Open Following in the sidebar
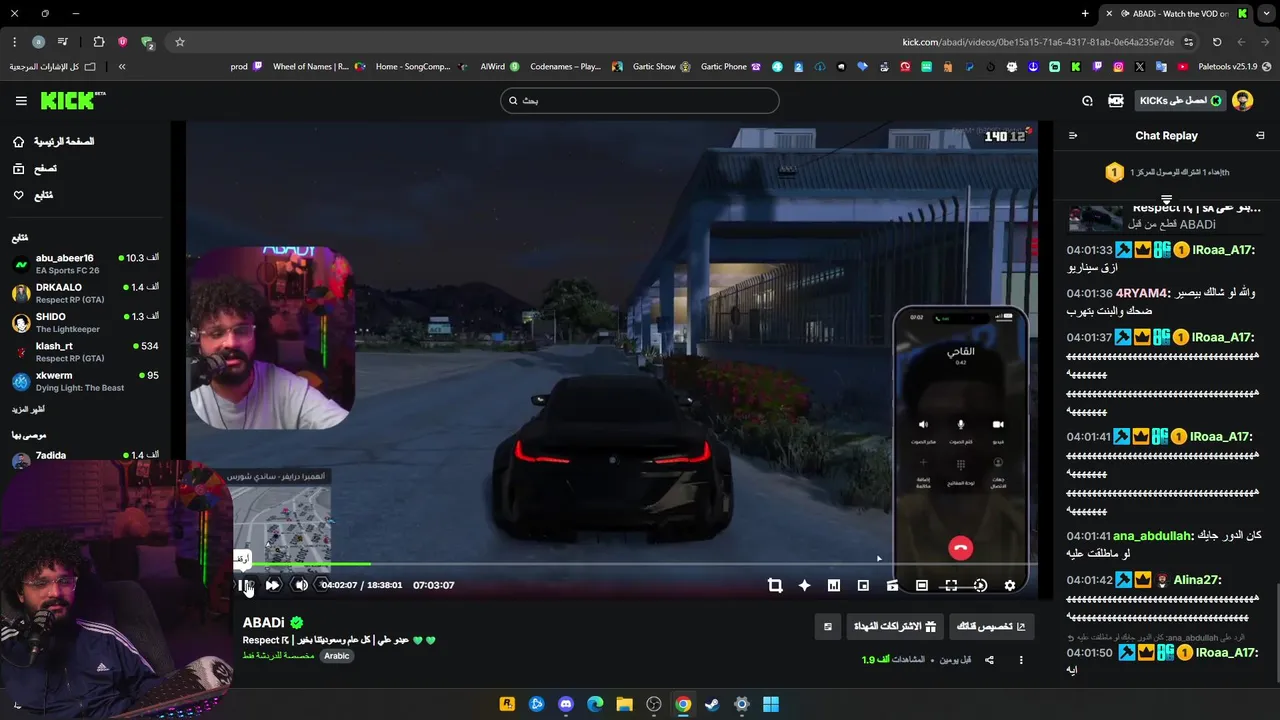The width and height of the screenshot is (1280, 720). click(x=33, y=195)
